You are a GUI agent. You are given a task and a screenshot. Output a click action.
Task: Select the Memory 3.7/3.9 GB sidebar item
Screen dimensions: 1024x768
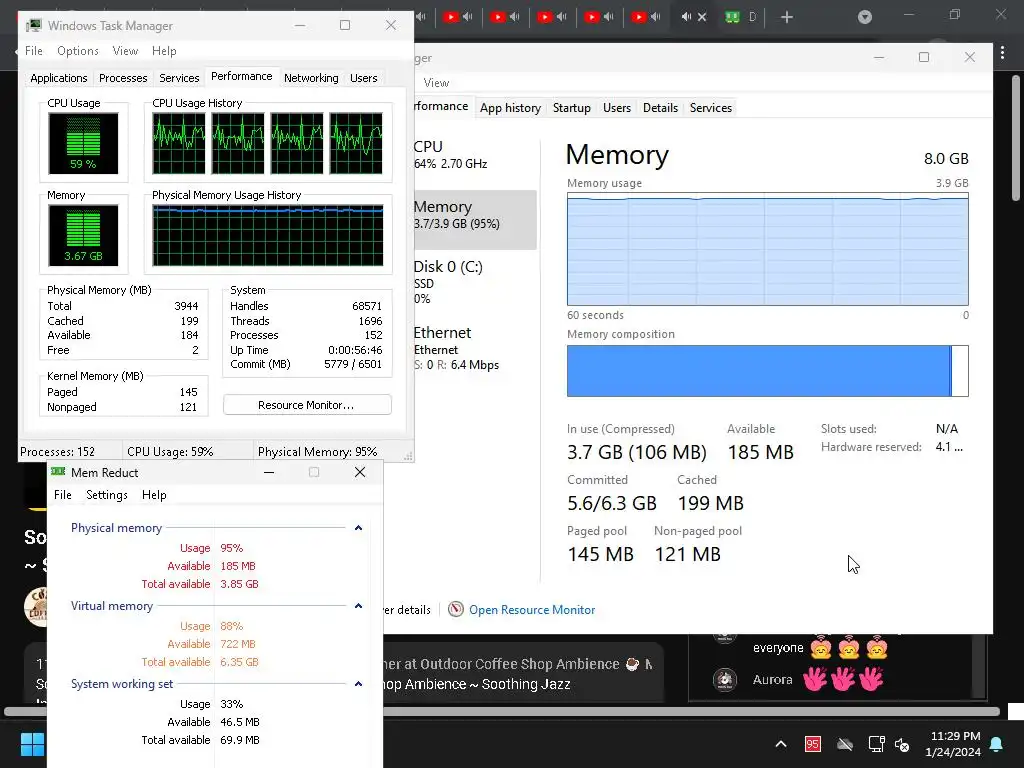coord(474,219)
